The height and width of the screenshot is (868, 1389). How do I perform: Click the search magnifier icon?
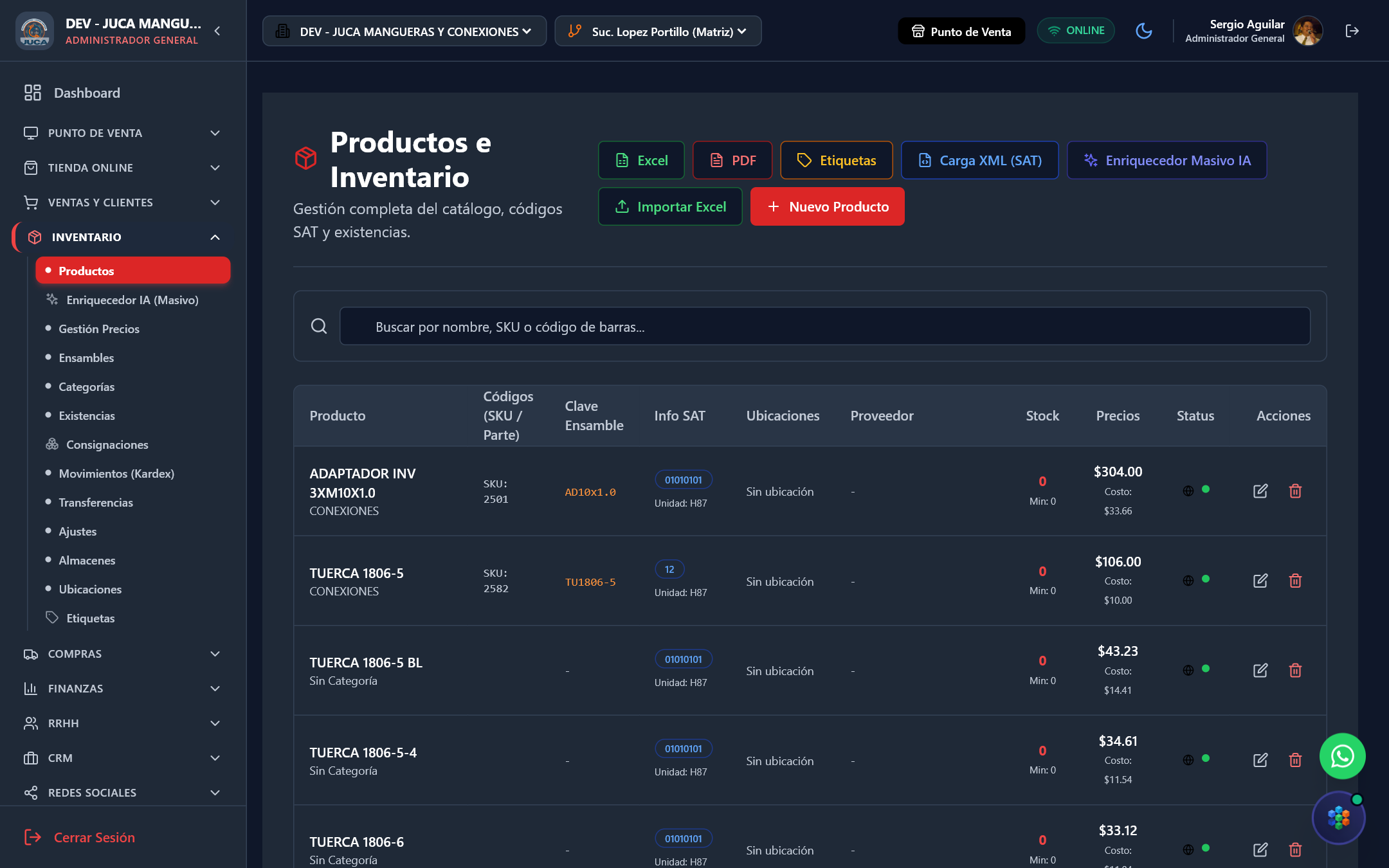(x=319, y=326)
